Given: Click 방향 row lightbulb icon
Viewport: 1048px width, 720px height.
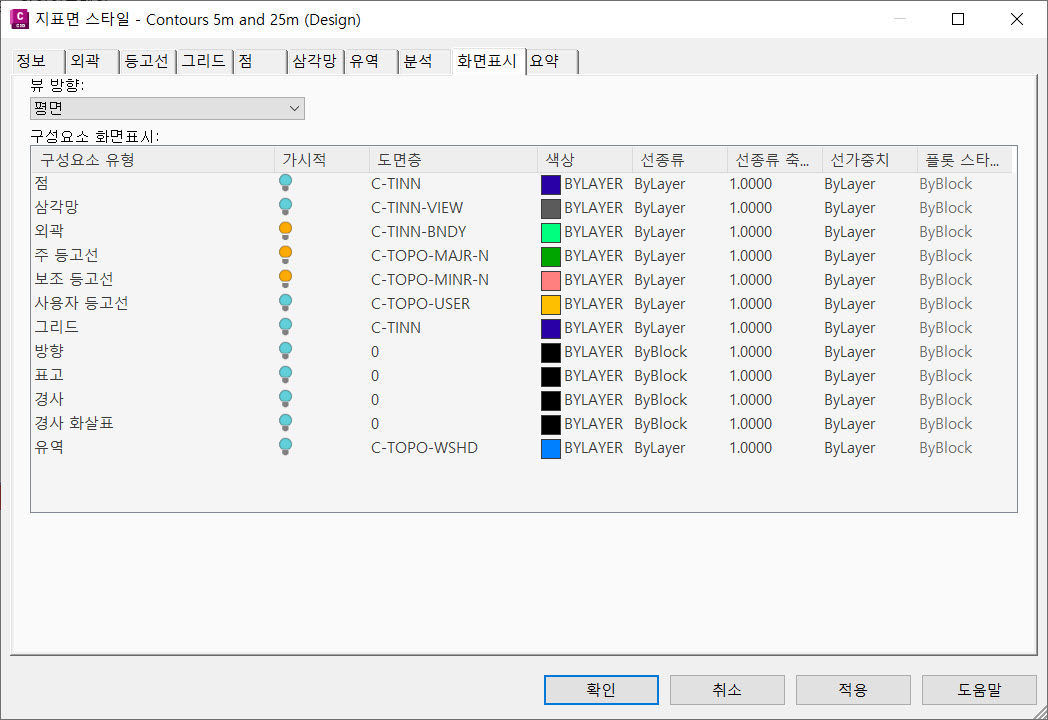Looking at the screenshot, I should [x=285, y=351].
